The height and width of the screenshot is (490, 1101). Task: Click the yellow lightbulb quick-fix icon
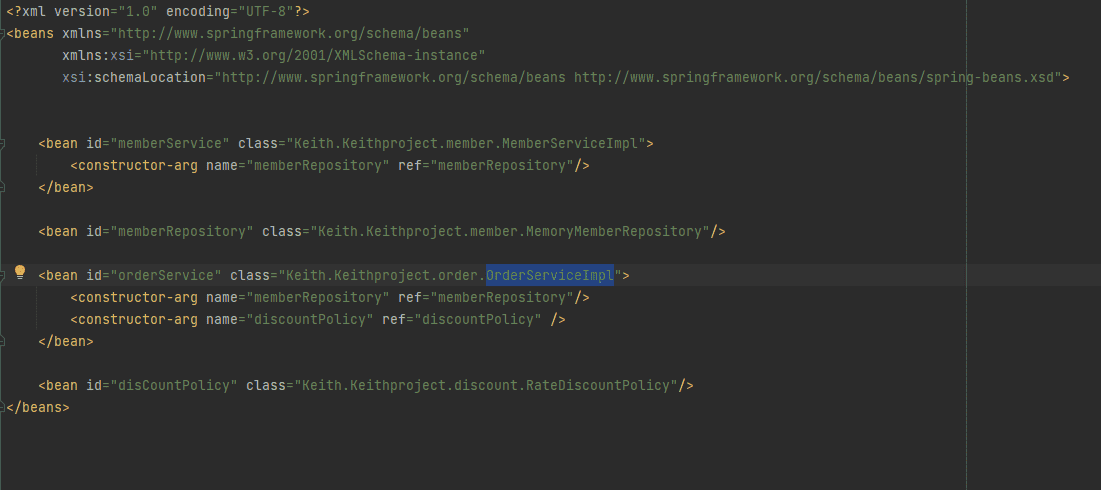tap(20, 272)
